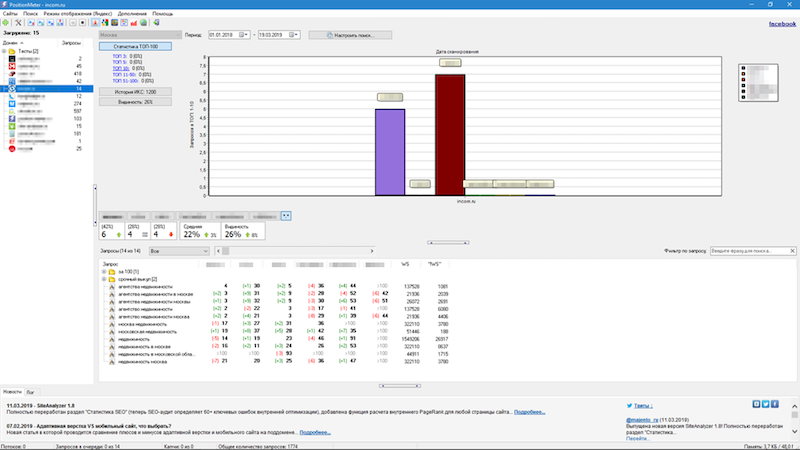Expand the срочный выкуп [2] query group

click(104, 280)
